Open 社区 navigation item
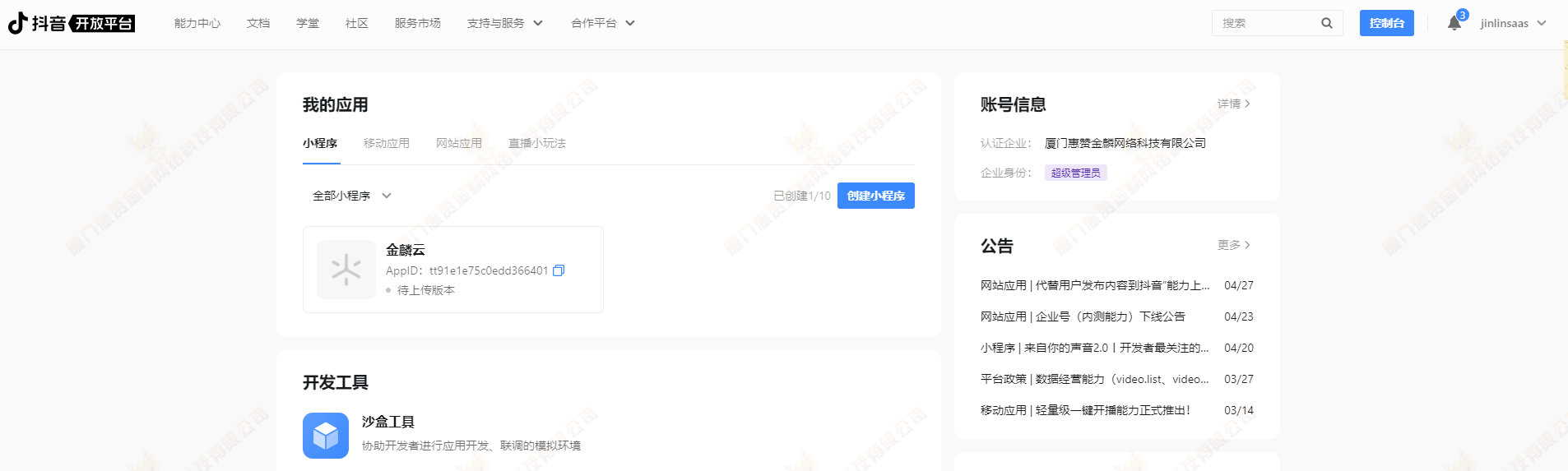The image size is (1568, 471). coord(357,23)
